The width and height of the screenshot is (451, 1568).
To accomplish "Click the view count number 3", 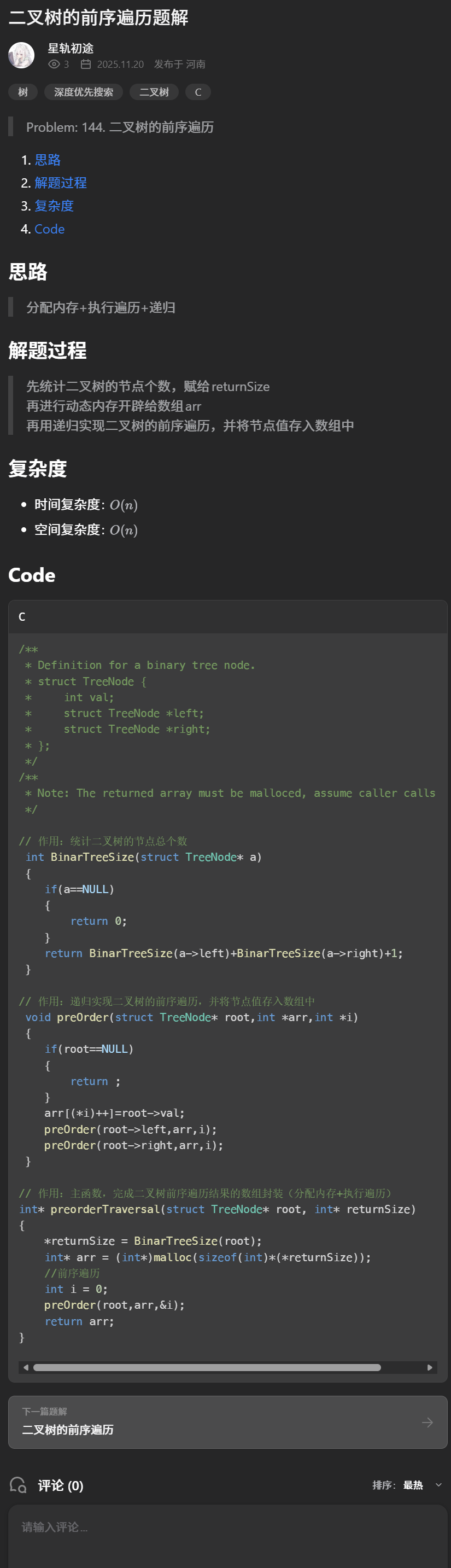I will click(x=66, y=65).
